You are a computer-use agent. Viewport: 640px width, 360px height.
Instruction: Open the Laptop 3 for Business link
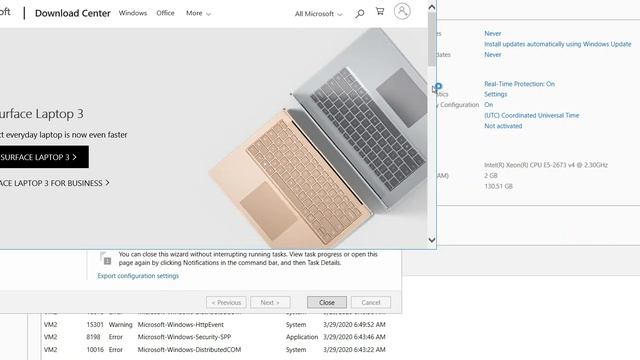click(54, 183)
